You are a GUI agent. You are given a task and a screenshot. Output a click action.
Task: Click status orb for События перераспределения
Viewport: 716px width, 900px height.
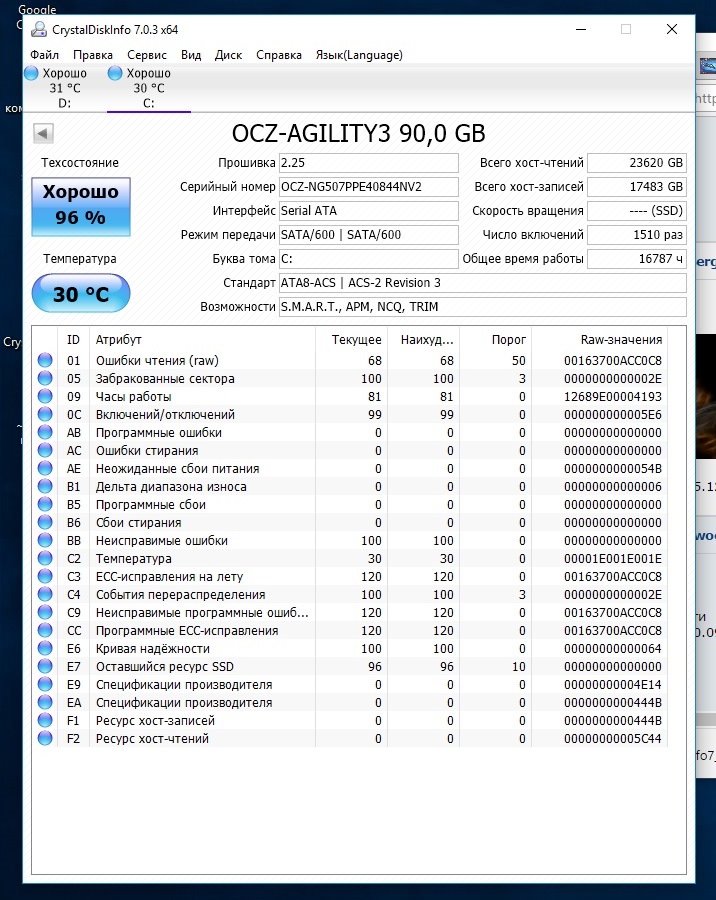point(45,594)
